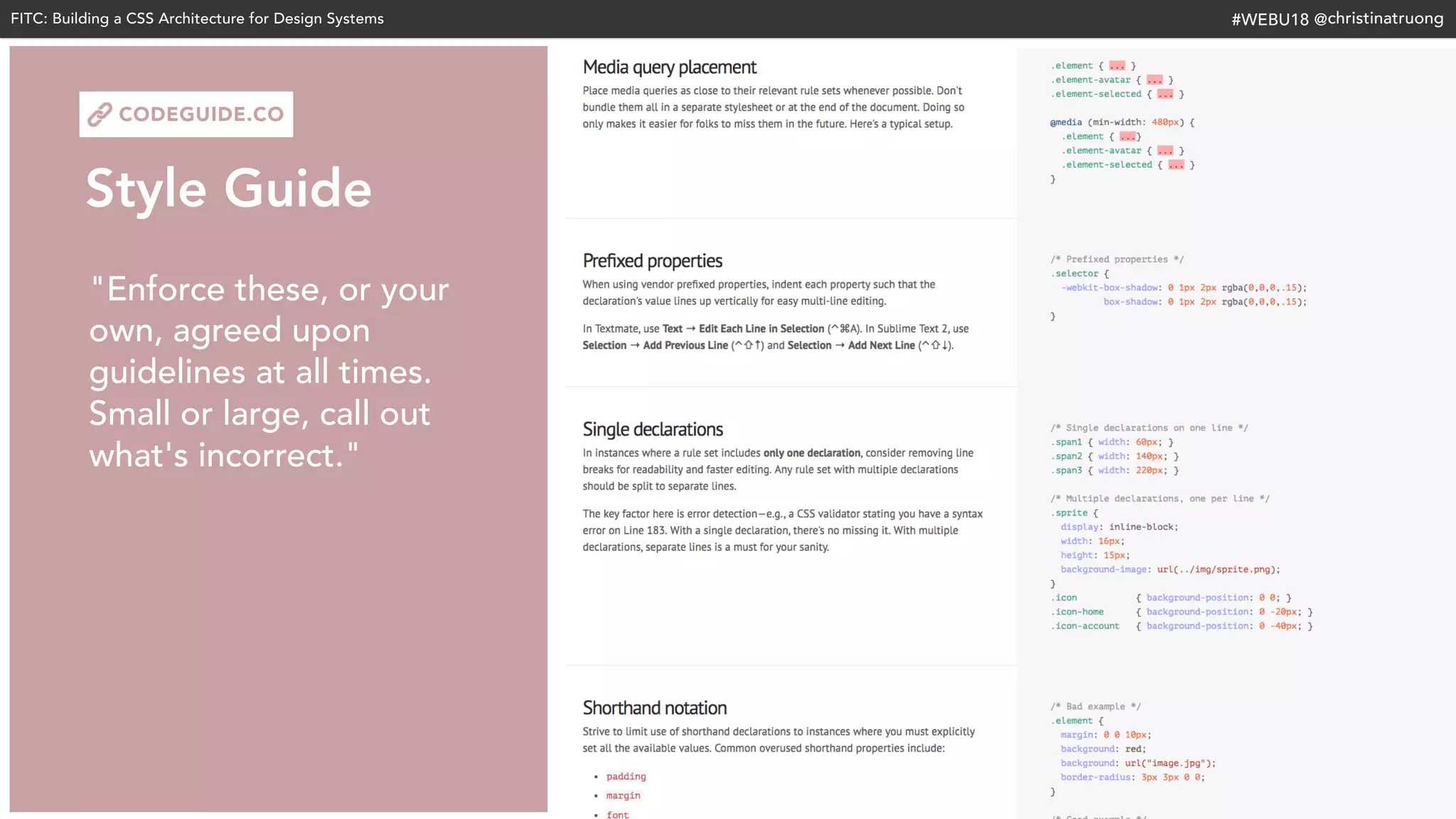Click the #WEBU18 hashtag in header
The image size is (1456, 819).
[x=1270, y=19]
